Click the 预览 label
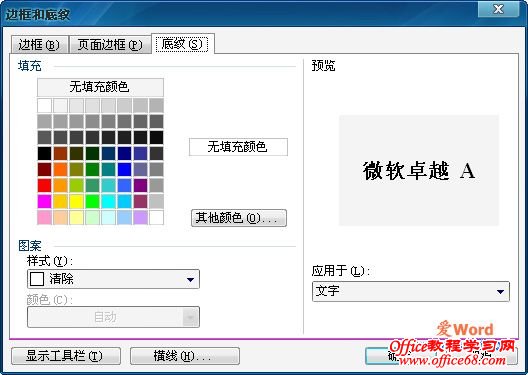This screenshot has width=528, height=375. pos(323,66)
